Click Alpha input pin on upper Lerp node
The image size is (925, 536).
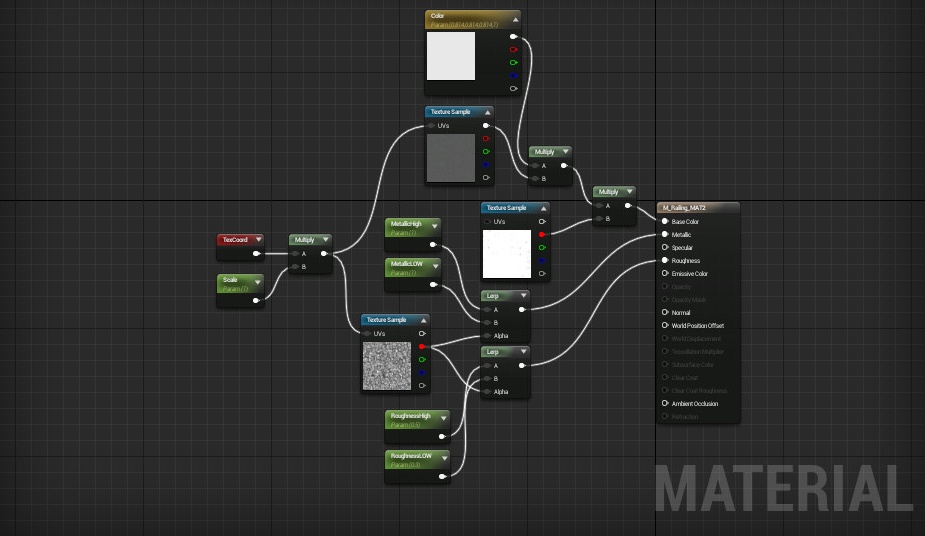487,336
